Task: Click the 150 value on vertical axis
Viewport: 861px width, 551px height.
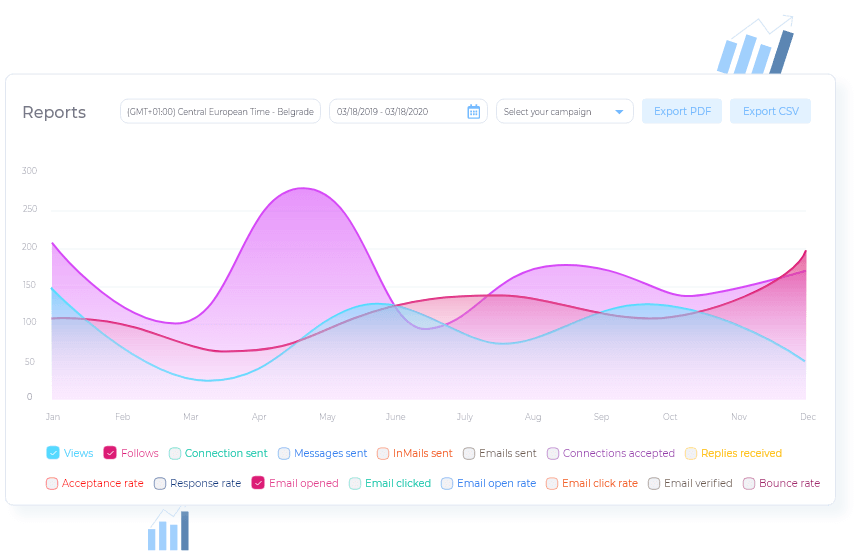Action: click(29, 285)
